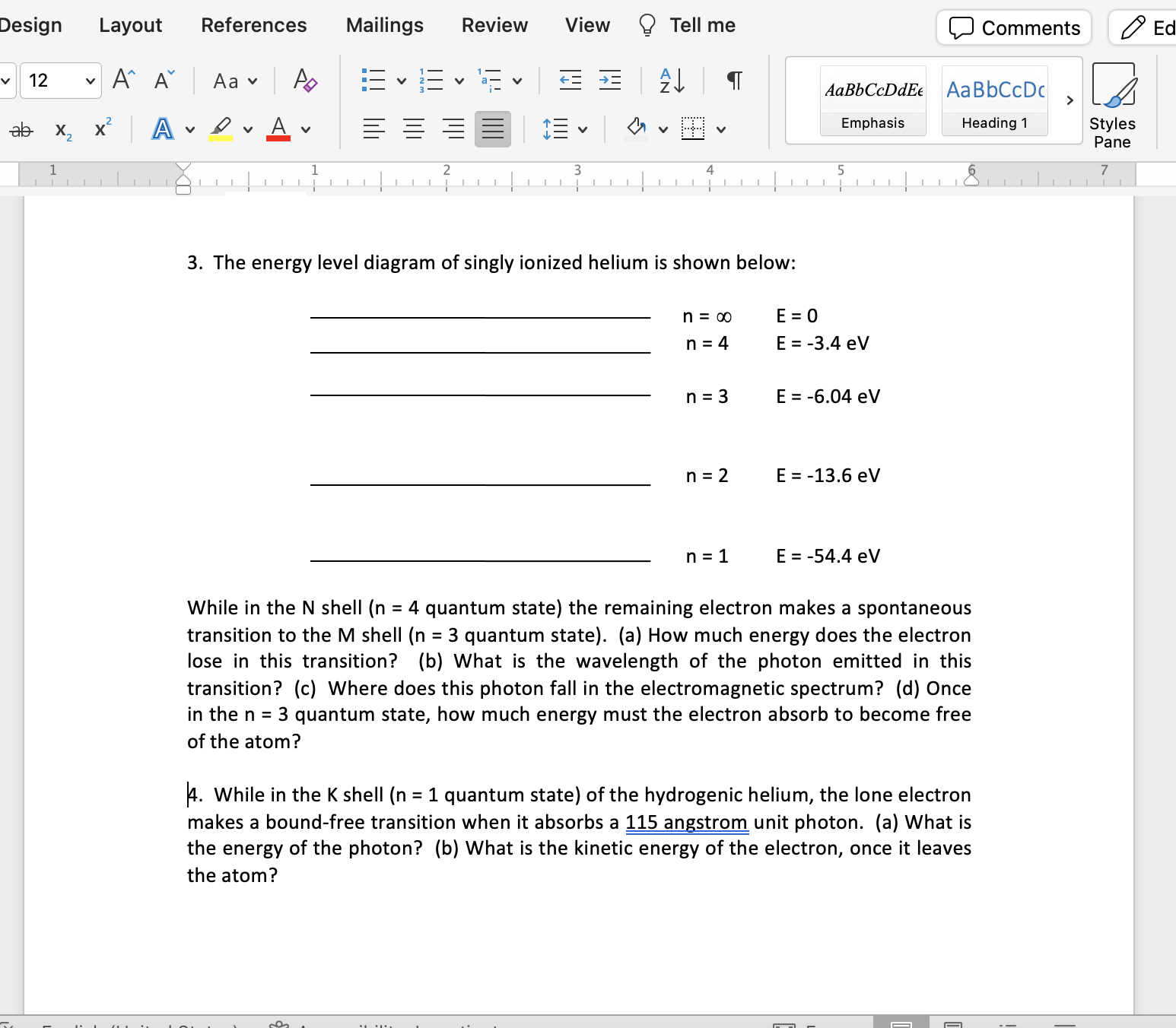Open the References tab
The image size is (1176, 1028).
coord(254,25)
